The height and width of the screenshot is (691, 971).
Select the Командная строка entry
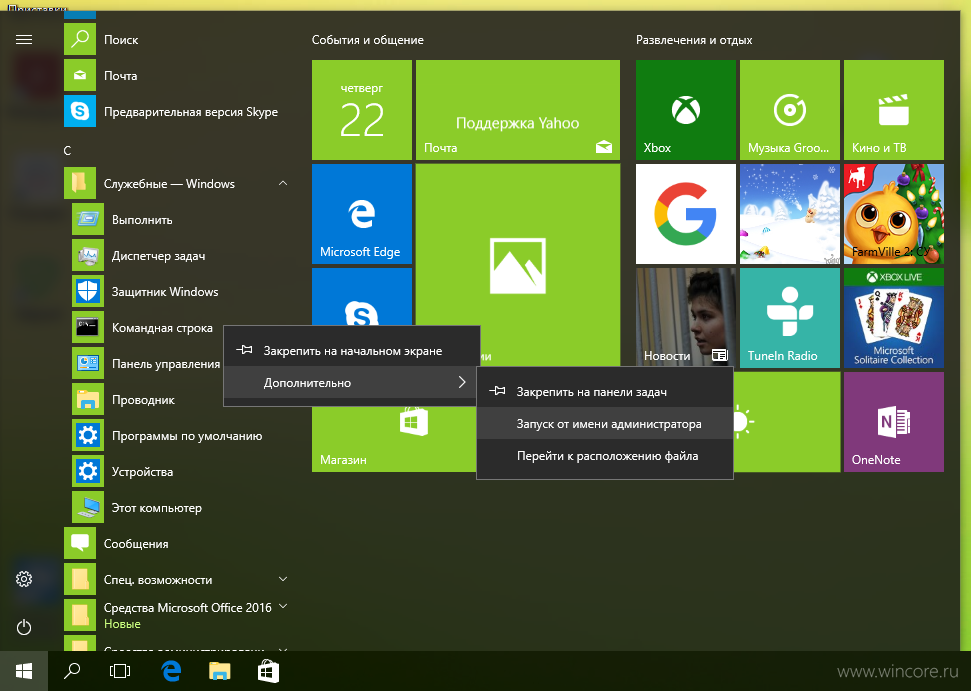coord(147,328)
